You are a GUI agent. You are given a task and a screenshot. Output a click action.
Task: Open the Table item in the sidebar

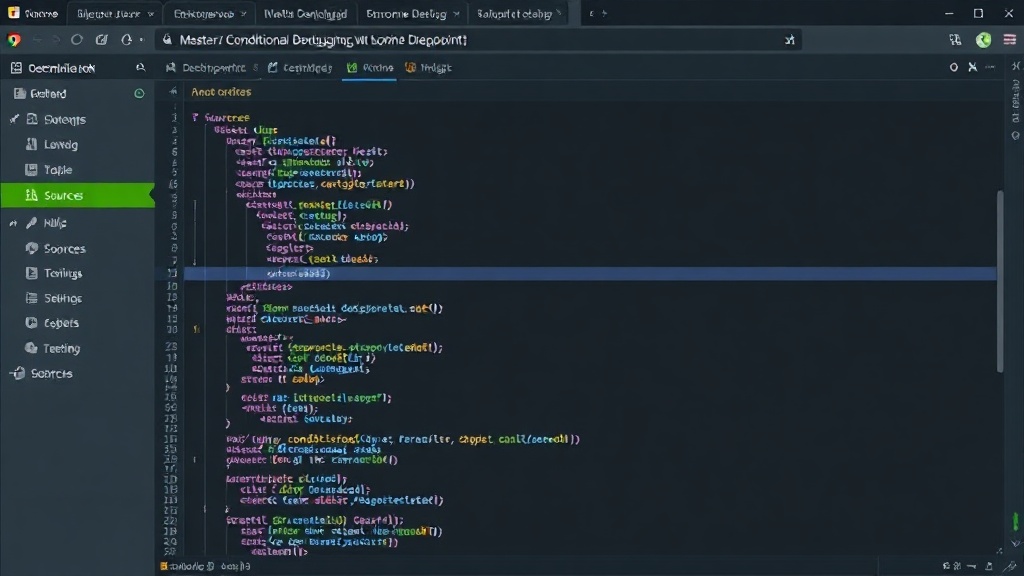click(x=57, y=170)
